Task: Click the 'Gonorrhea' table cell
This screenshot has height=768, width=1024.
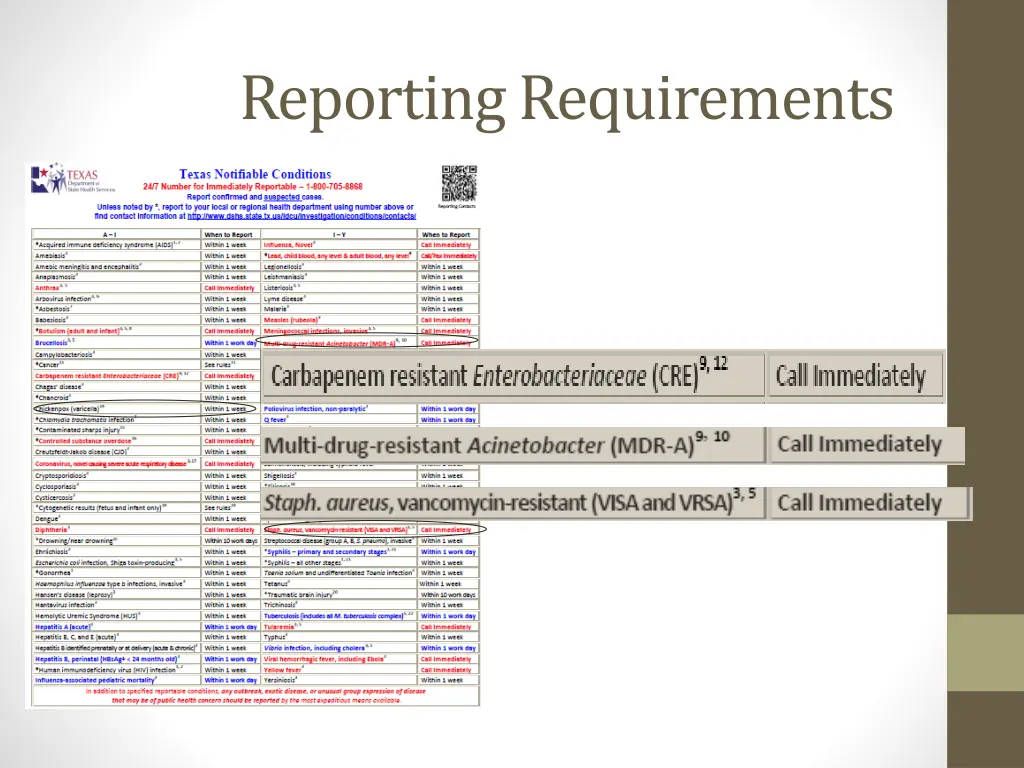Action: point(116,573)
